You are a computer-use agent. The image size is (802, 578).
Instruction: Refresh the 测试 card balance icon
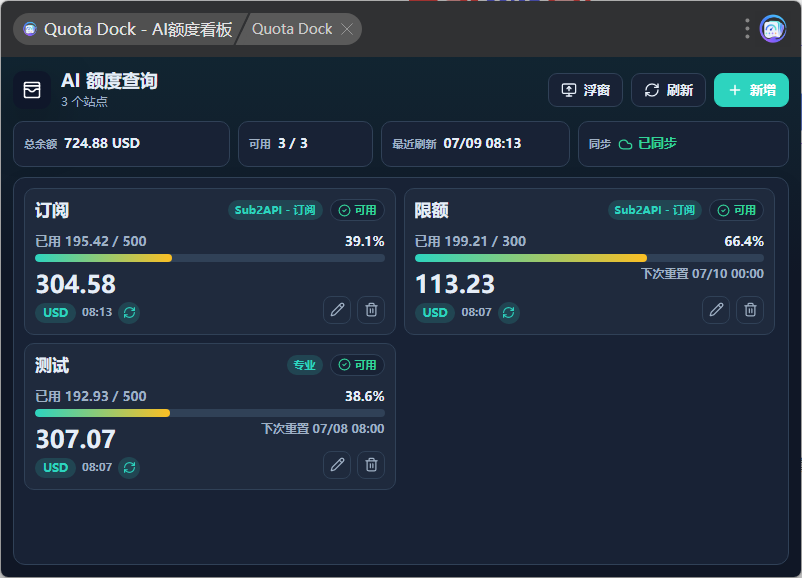(129, 468)
